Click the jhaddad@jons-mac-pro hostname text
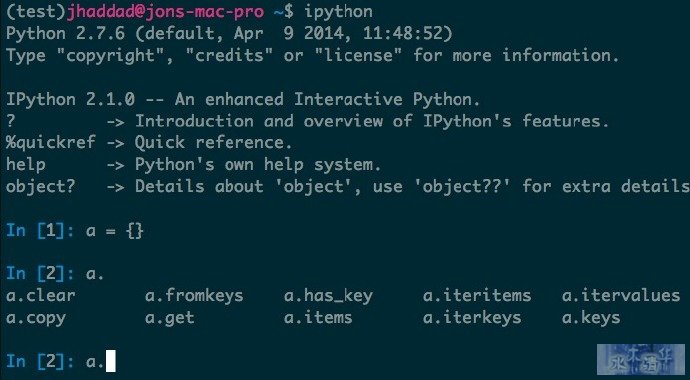 pyautogui.click(x=165, y=12)
